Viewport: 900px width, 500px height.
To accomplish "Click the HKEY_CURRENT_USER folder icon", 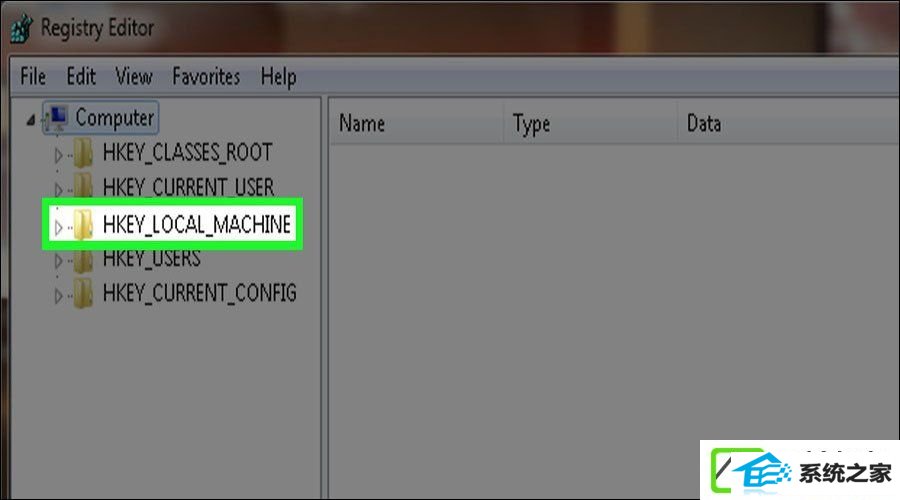I will (83, 187).
